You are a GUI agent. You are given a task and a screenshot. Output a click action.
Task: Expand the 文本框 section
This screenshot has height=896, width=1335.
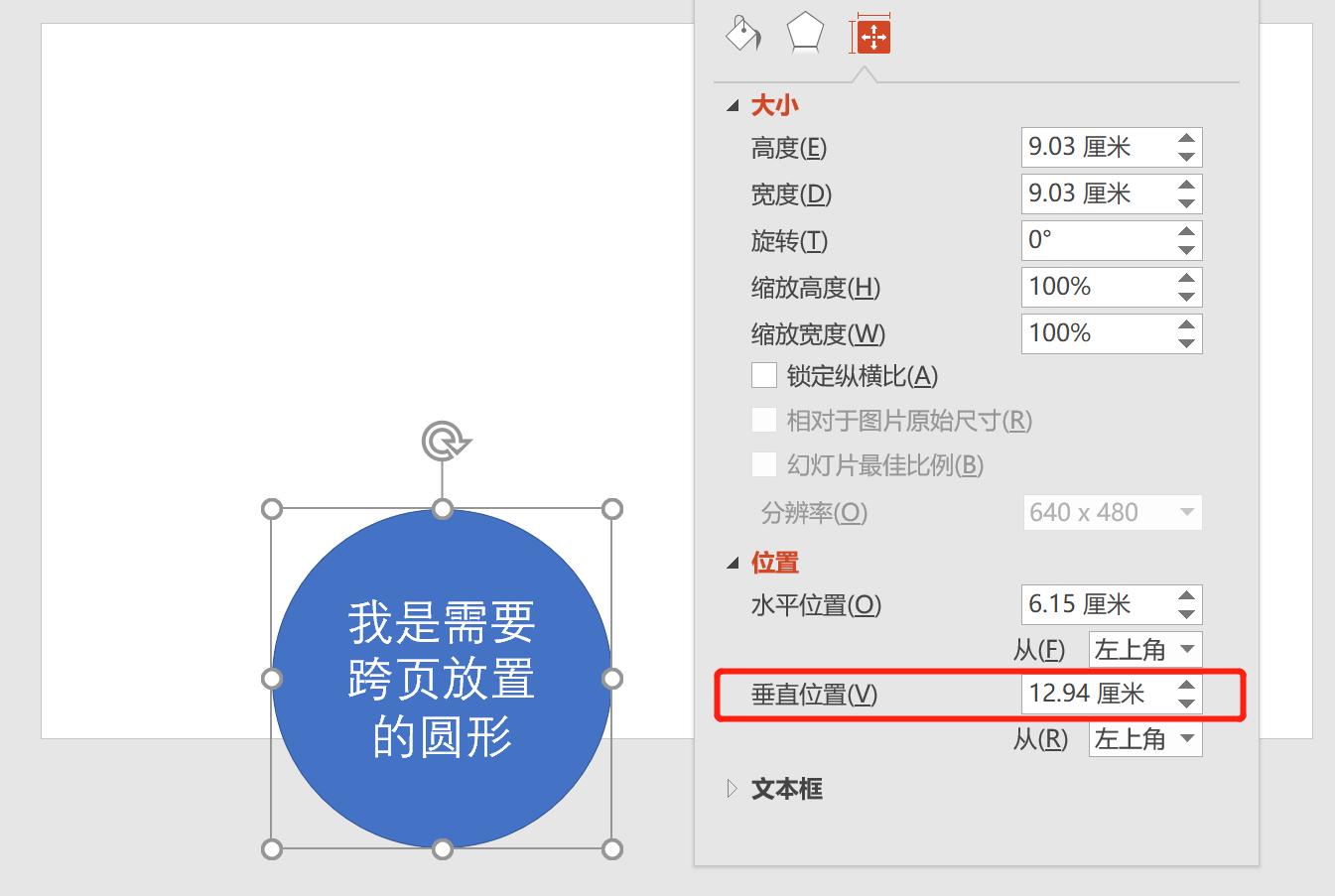point(731,788)
